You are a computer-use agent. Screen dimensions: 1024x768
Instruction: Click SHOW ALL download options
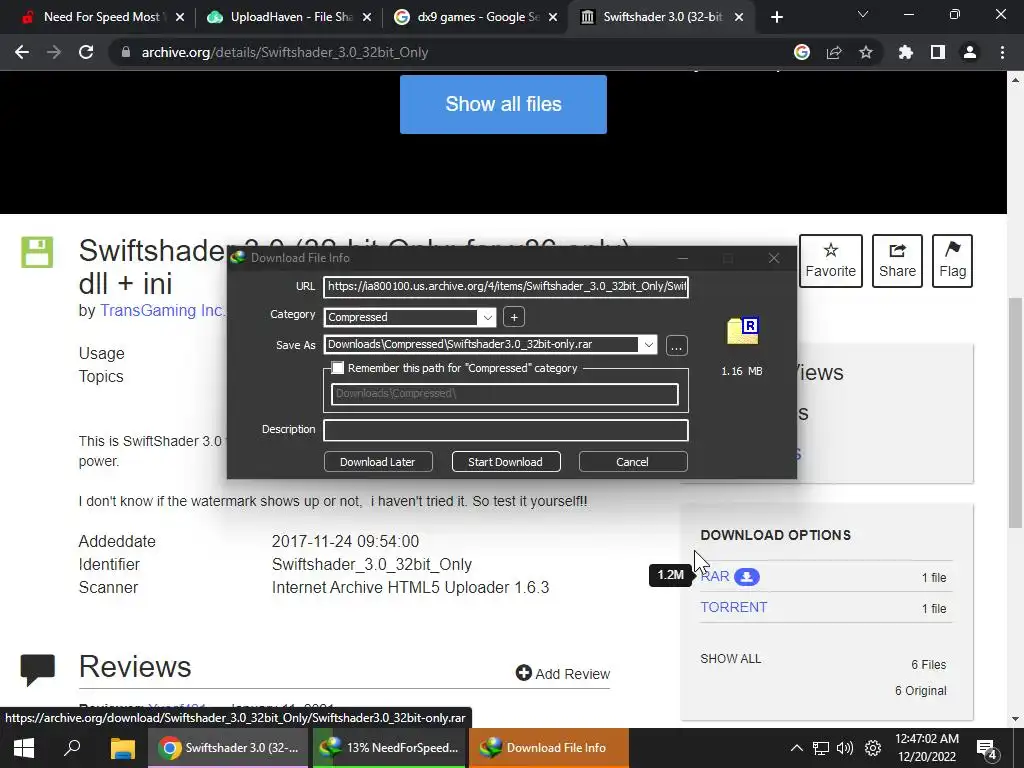point(731,659)
